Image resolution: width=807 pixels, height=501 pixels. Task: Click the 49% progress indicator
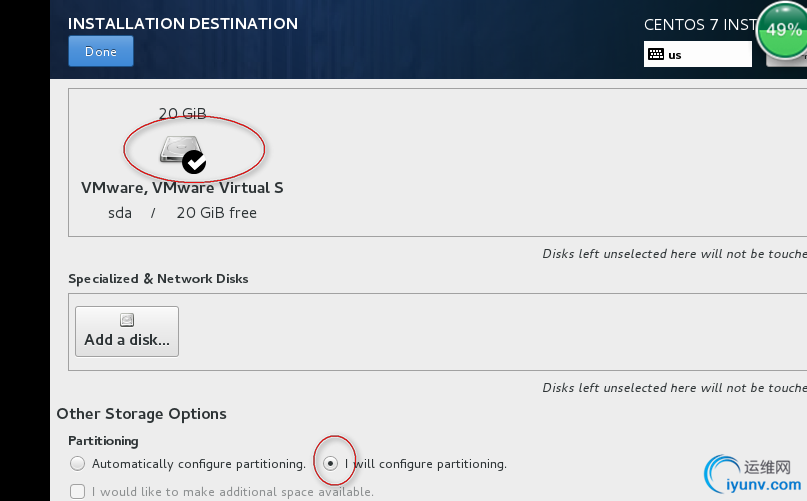point(783,30)
